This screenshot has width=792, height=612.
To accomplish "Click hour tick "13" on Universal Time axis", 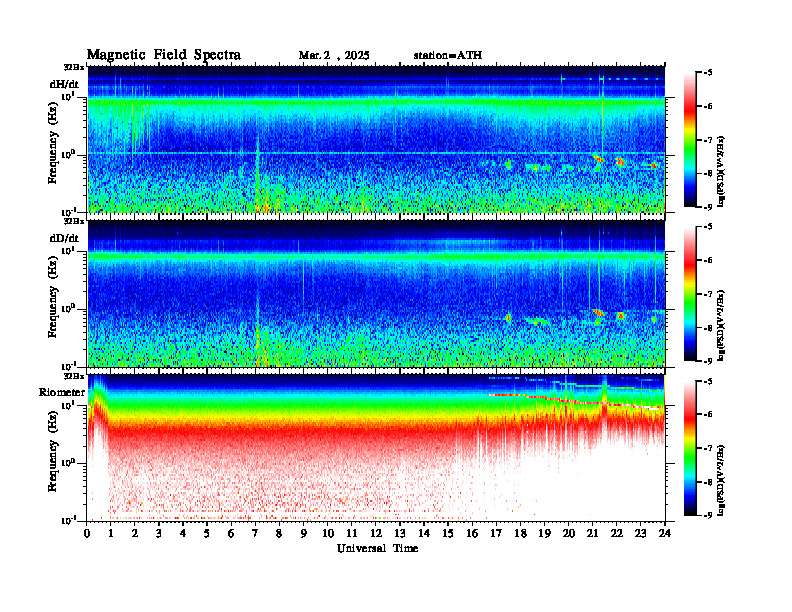I will pos(400,533).
